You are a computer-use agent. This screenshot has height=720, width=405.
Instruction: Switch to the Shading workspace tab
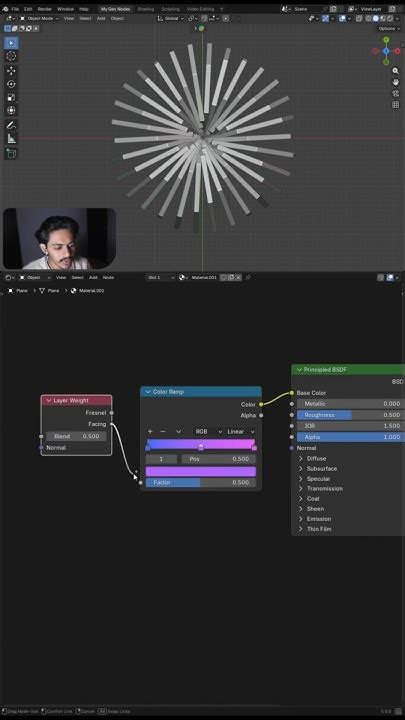[146, 9]
